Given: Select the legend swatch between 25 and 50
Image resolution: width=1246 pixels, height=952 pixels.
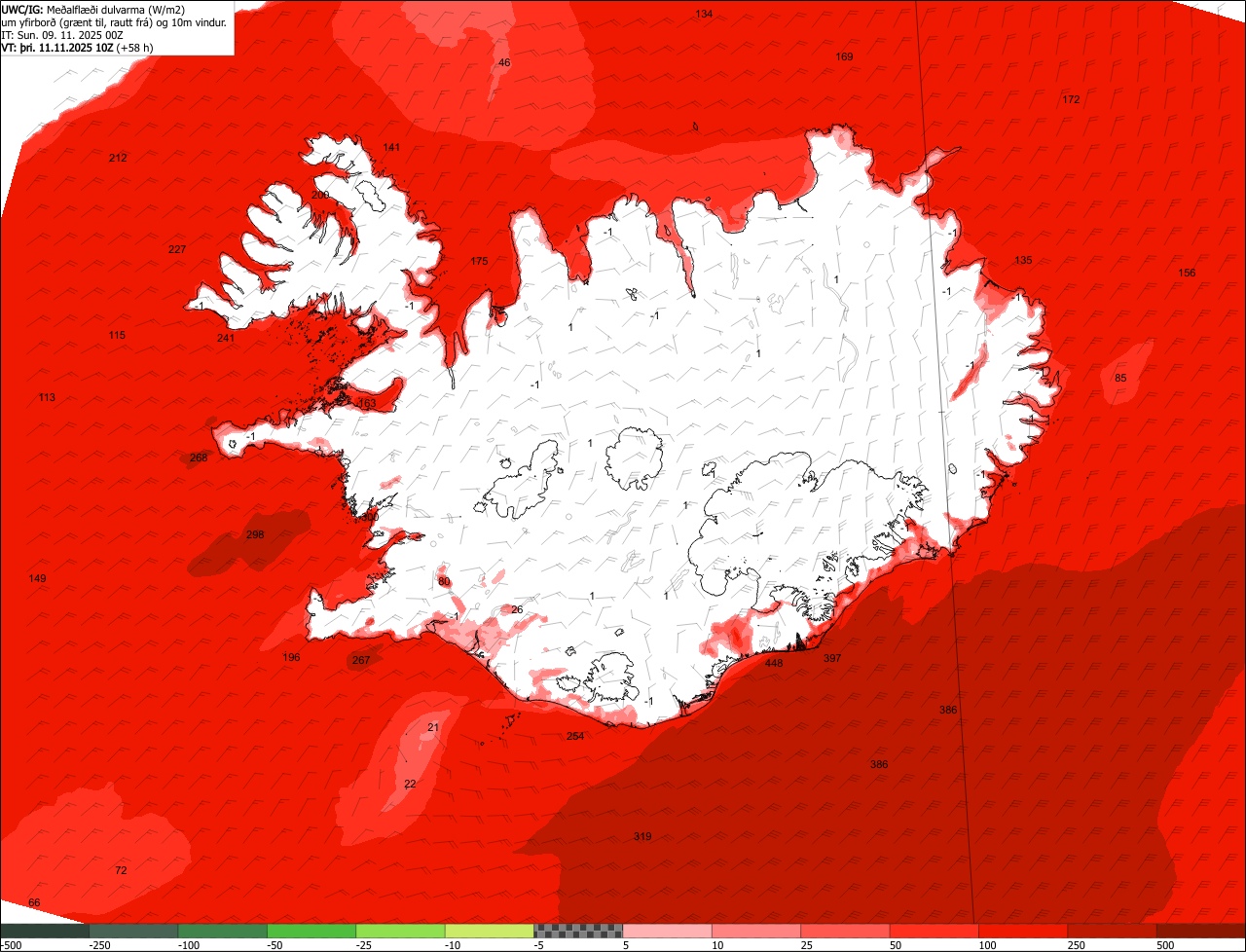Looking at the screenshot, I should click(x=846, y=931).
